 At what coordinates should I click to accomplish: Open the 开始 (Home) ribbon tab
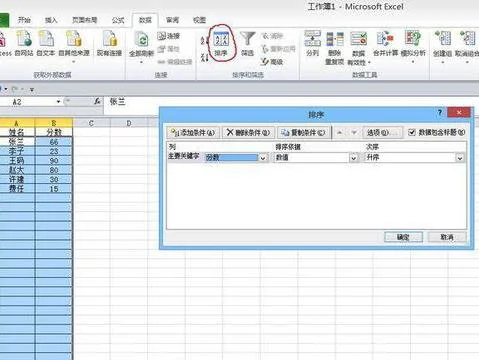24,20
